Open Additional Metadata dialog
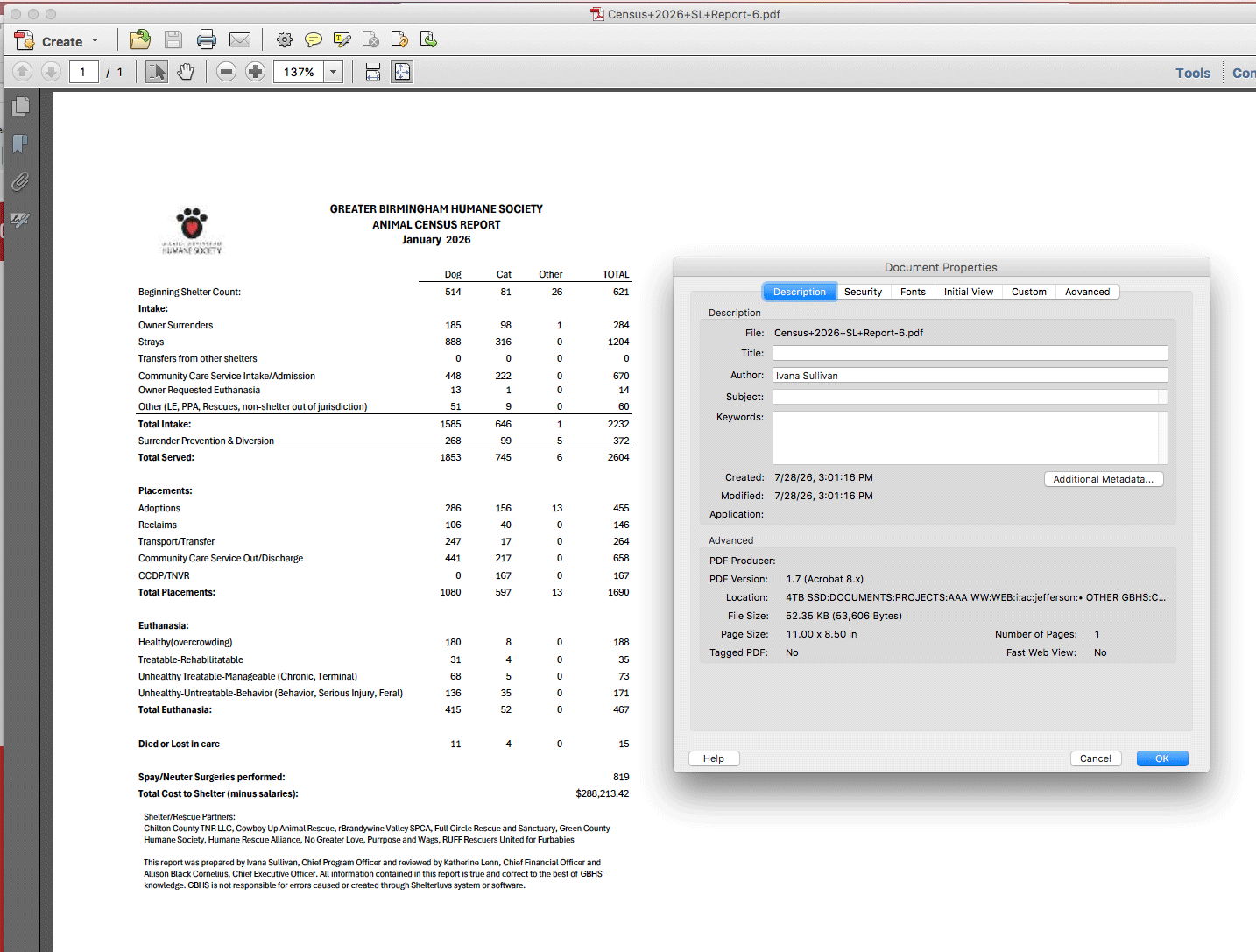This screenshot has height=952, width=1256. [x=1104, y=479]
